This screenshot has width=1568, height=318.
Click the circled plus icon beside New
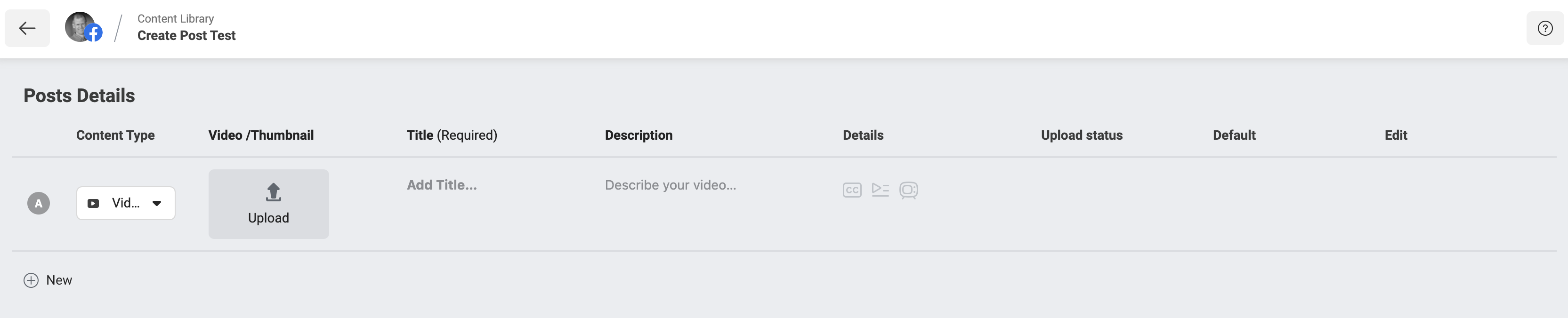[x=31, y=280]
